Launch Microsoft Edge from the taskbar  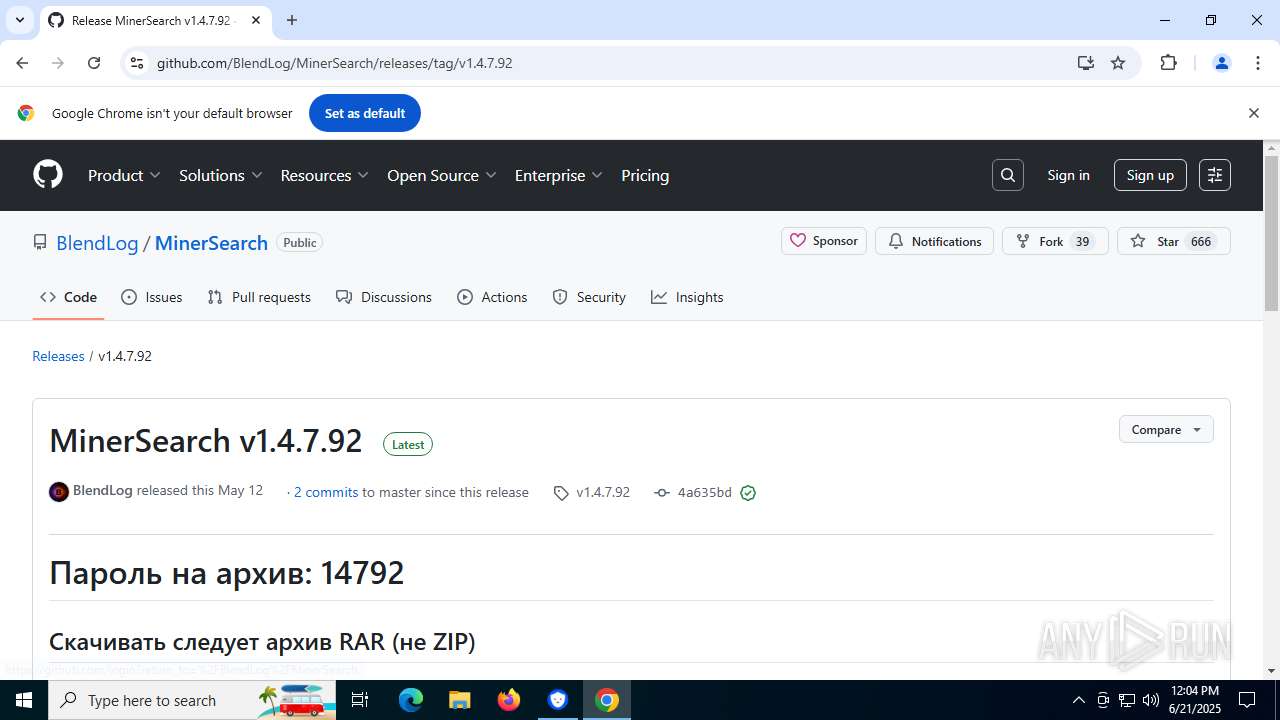click(x=411, y=700)
